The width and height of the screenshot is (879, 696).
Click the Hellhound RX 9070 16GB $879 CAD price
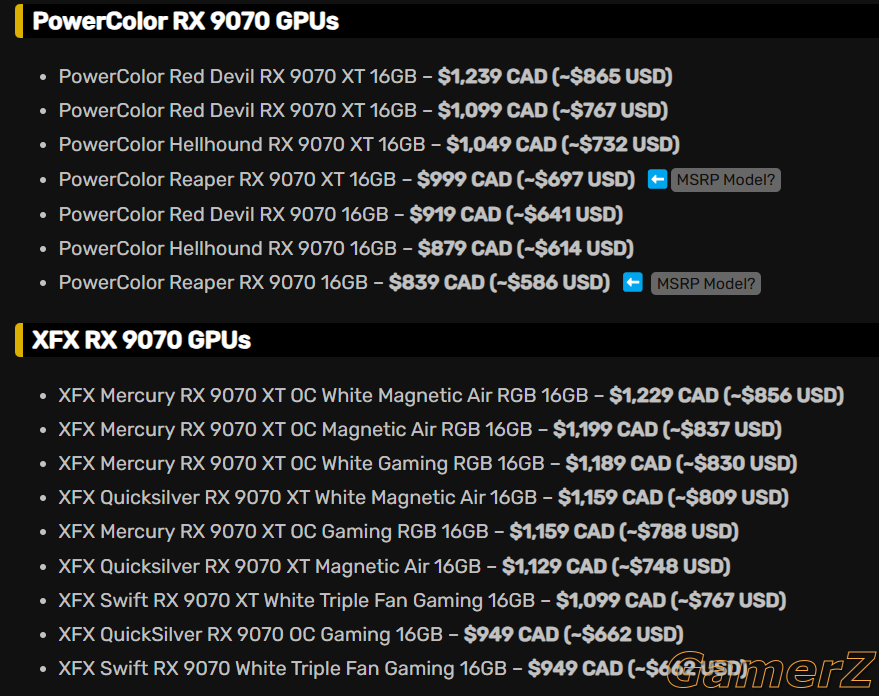tap(526, 249)
